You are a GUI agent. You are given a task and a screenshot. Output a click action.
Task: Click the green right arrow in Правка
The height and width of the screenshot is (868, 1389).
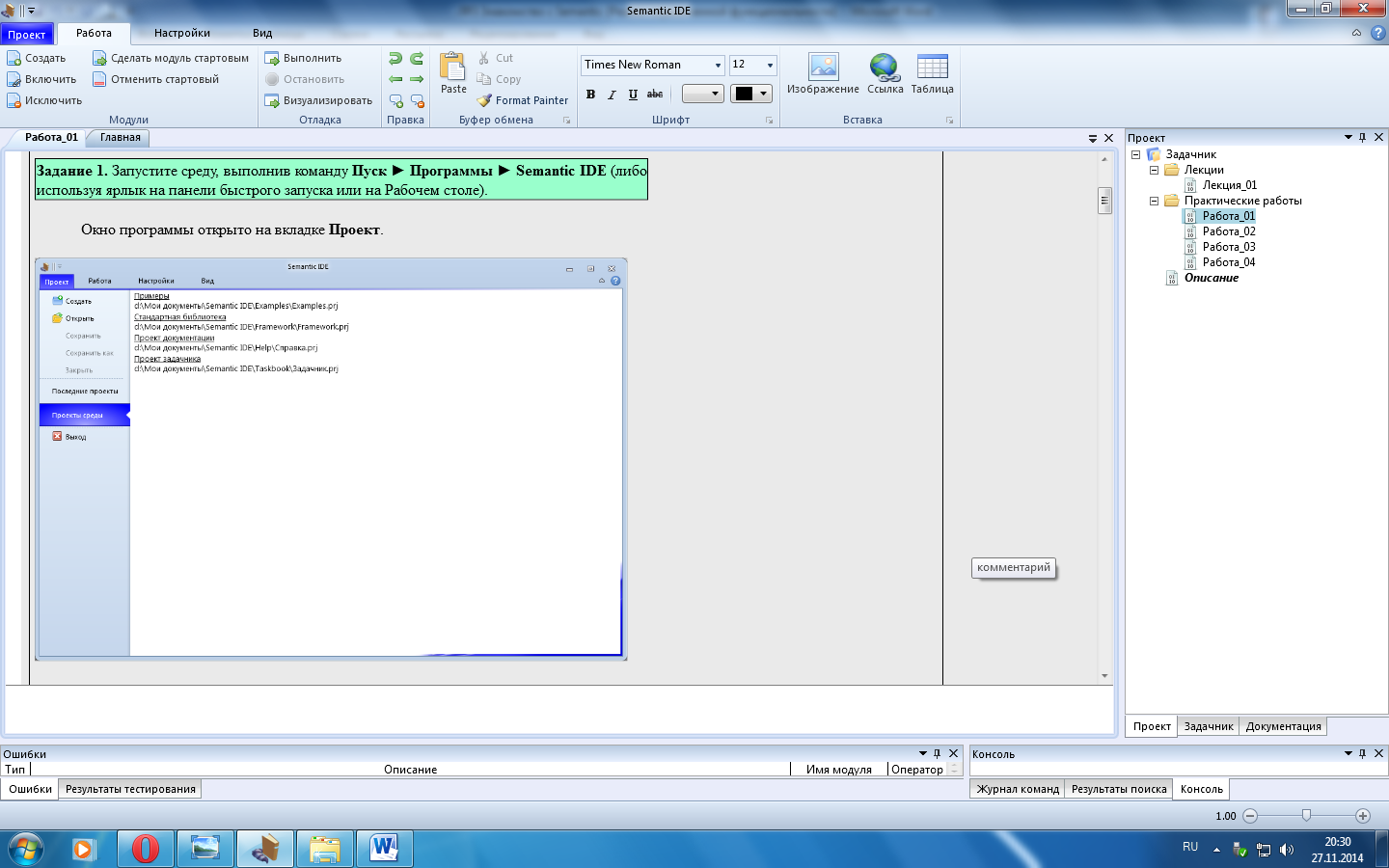tap(417, 79)
